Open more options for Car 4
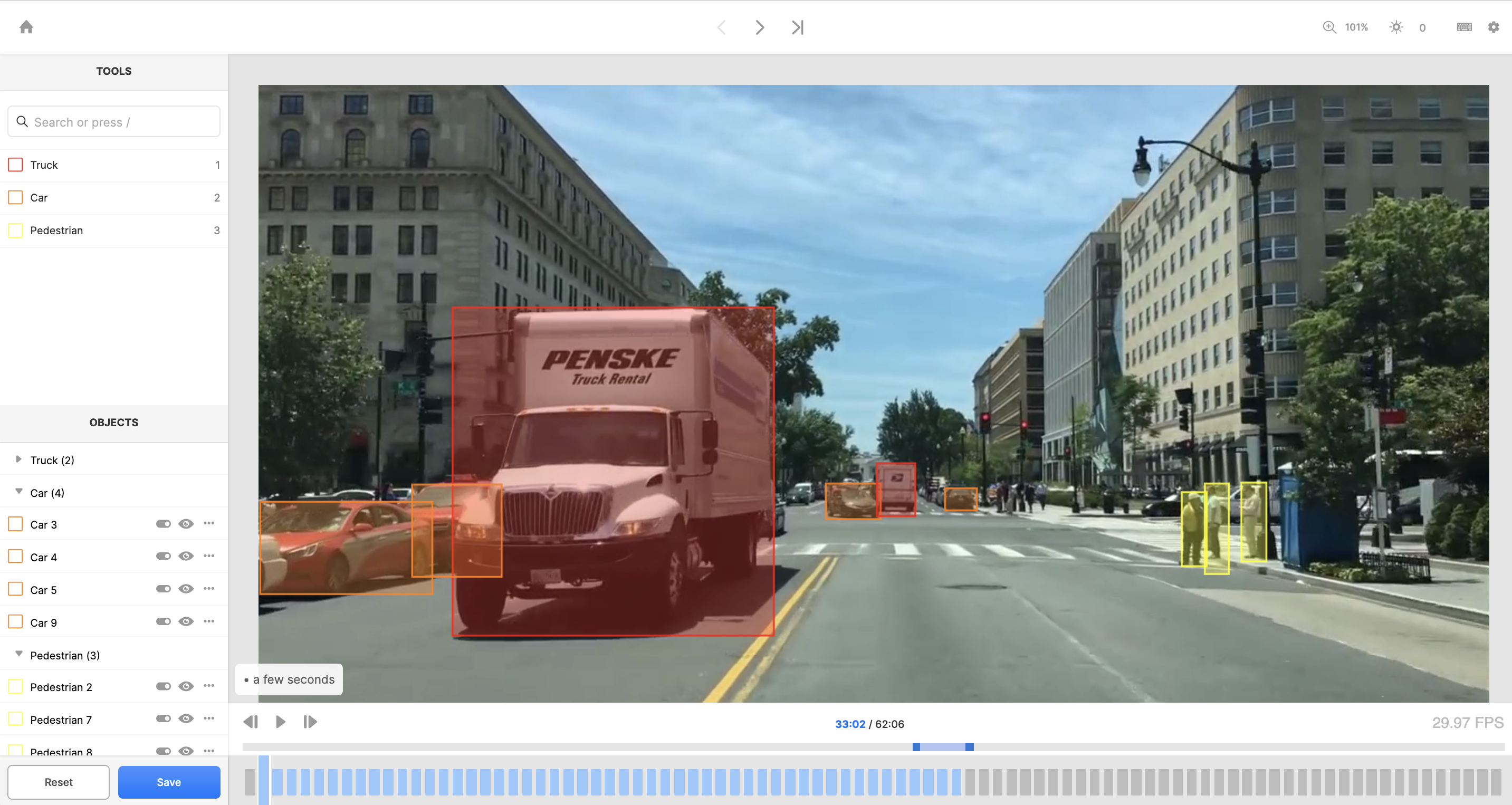1512x805 pixels. (209, 556)
